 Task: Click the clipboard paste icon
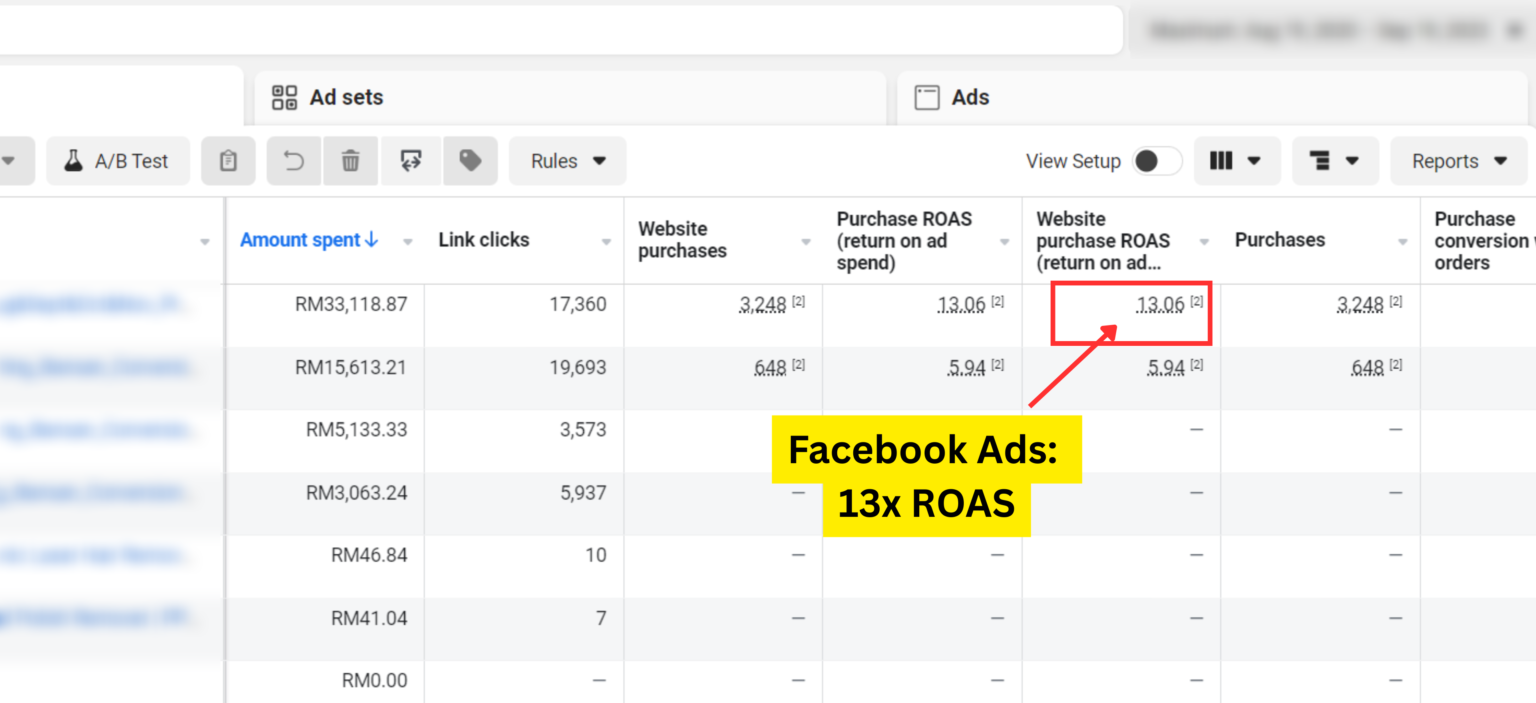click(228, 161)
